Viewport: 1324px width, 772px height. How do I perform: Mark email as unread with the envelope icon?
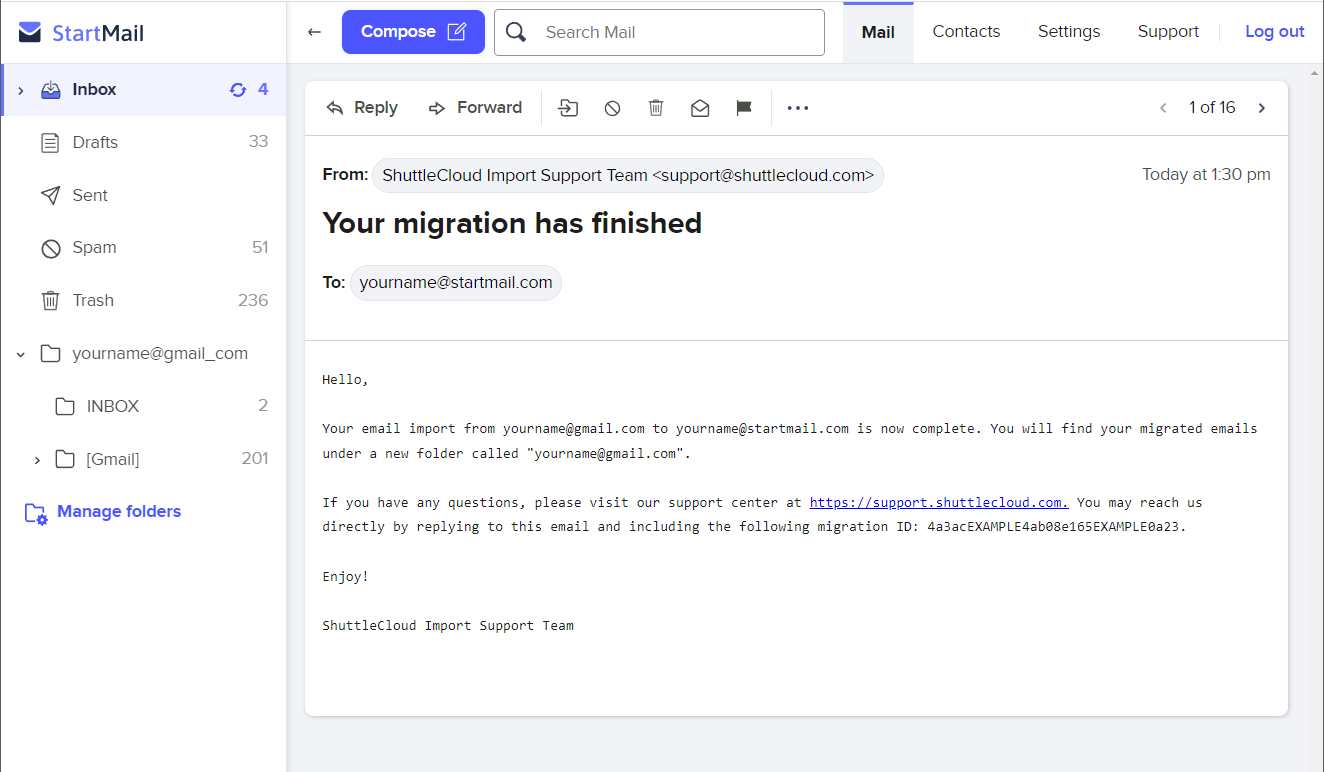pos(700,107)
